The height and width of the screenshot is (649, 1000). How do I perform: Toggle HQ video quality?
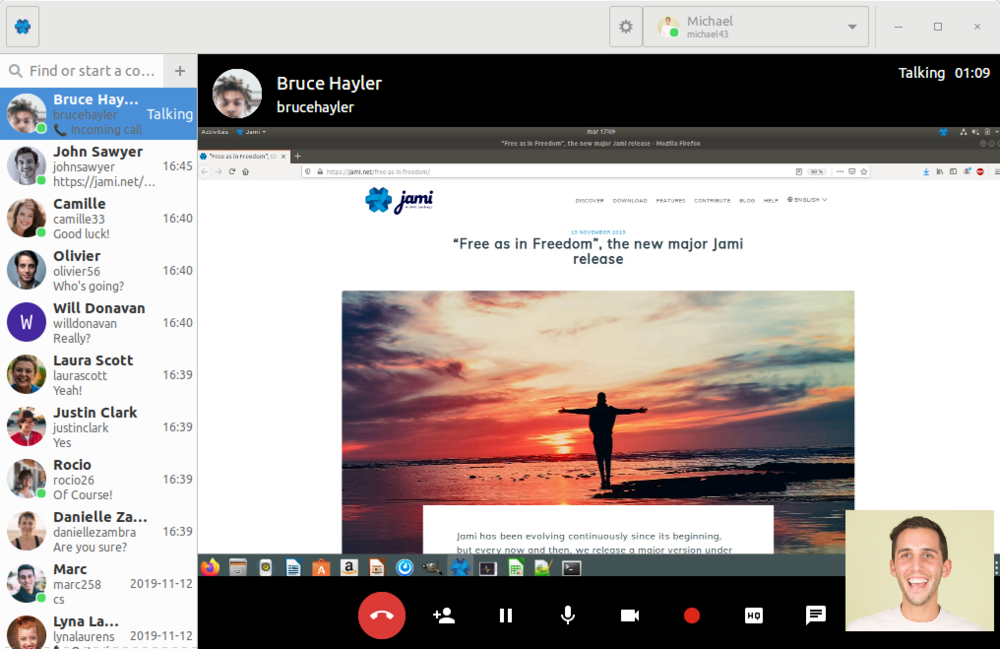coord(753,615)
